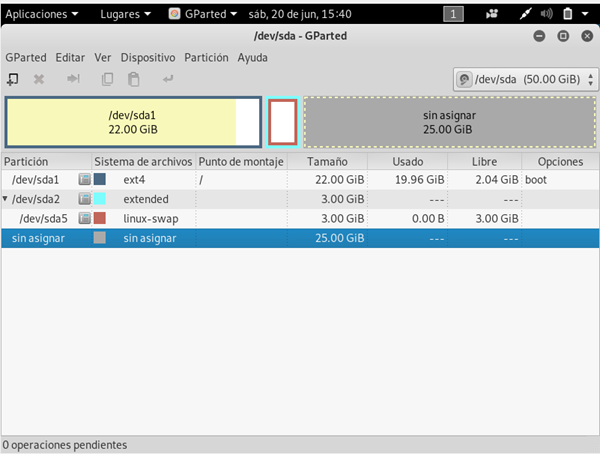
Task: Click workspace indicator 1
Action: pyautogui.click(x=453, y=14)
